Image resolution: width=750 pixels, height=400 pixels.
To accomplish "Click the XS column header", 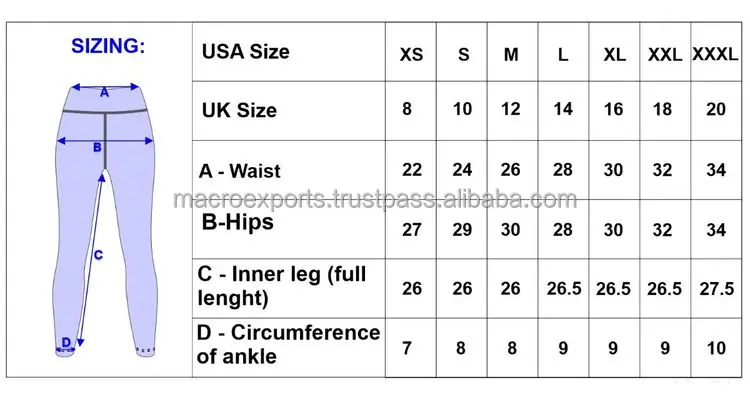I will pyautogui.click(x=411, y=54).
